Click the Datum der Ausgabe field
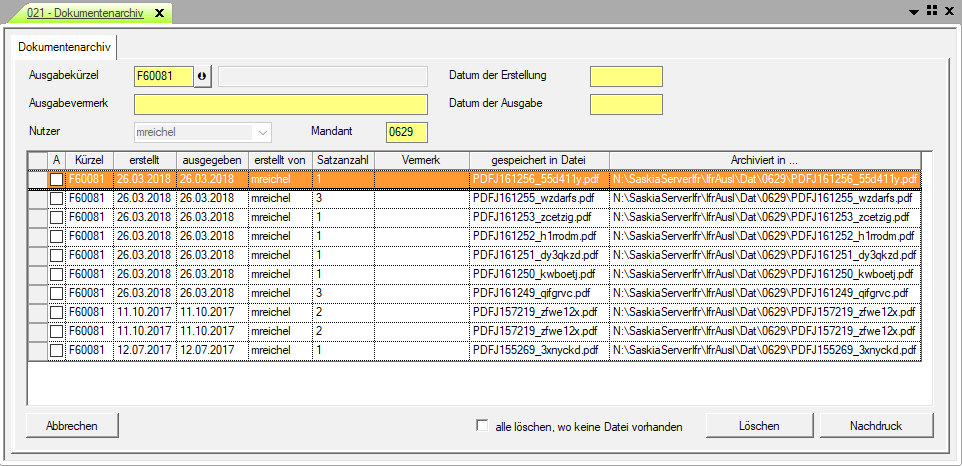Image resolution: width=962 pixels, height=466 pixels. point(626,105)
